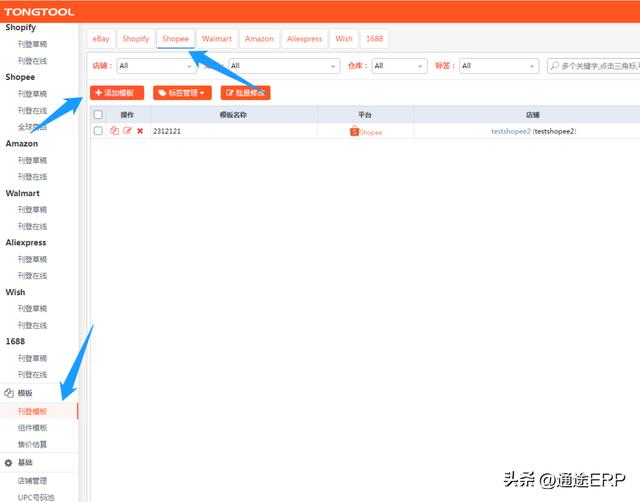Open the Aliexpress tab
This screenshot has height=502, width=640.
point(304,39)
